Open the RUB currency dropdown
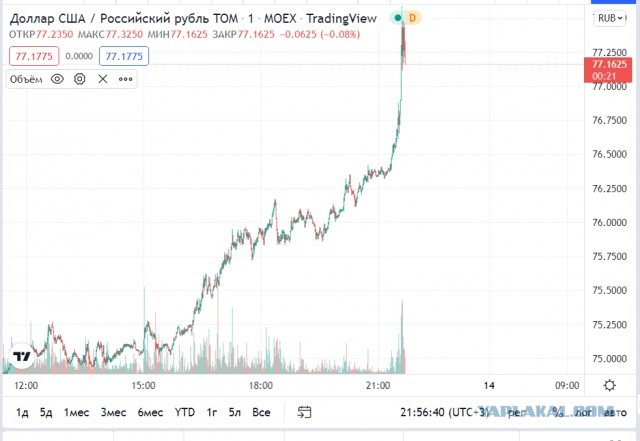 coord(610,18)
